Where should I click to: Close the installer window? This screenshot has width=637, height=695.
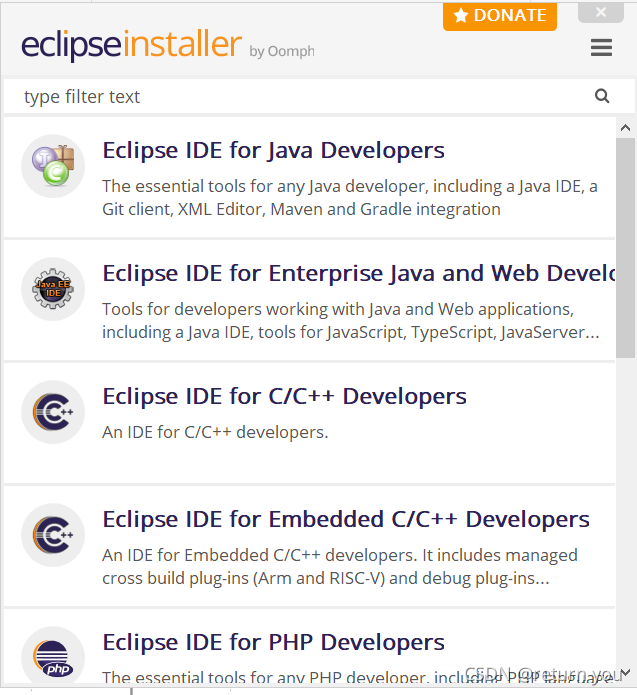coord(601,12)
